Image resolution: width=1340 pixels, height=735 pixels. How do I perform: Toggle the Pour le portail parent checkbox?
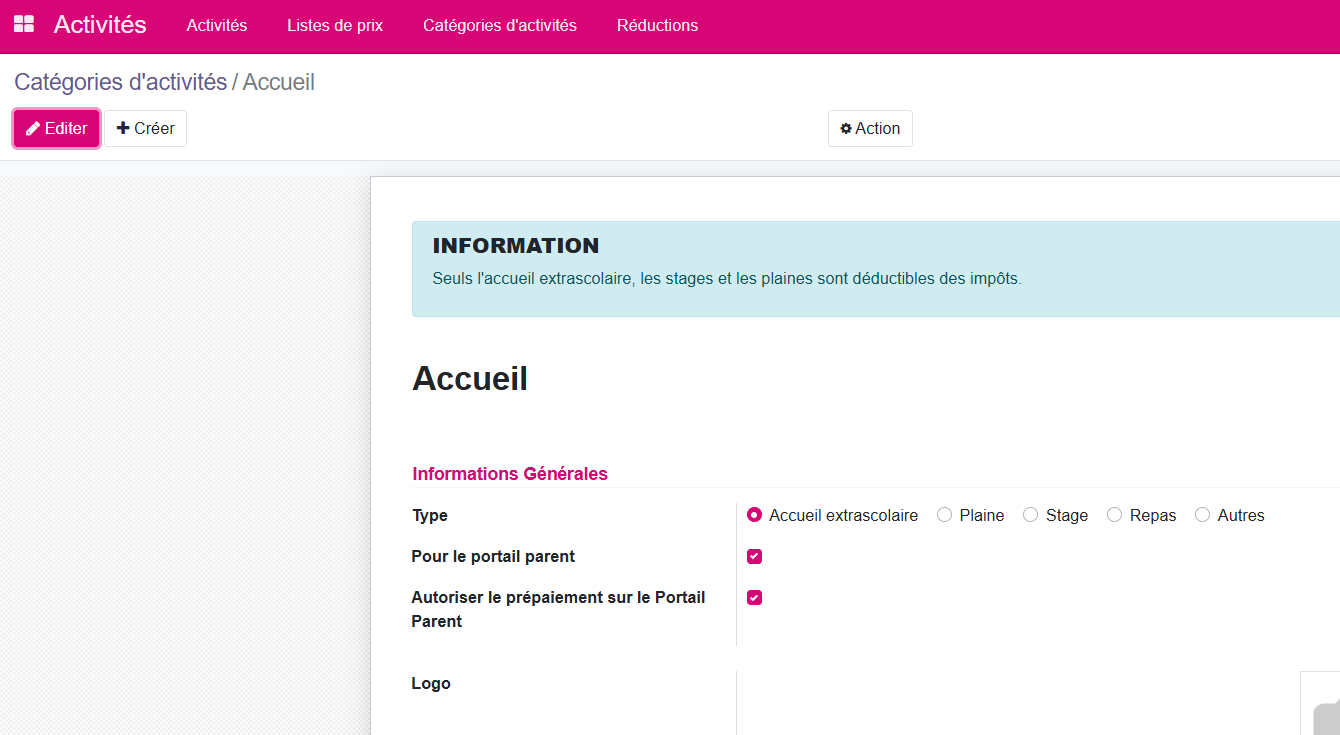(x=755, y=557)
